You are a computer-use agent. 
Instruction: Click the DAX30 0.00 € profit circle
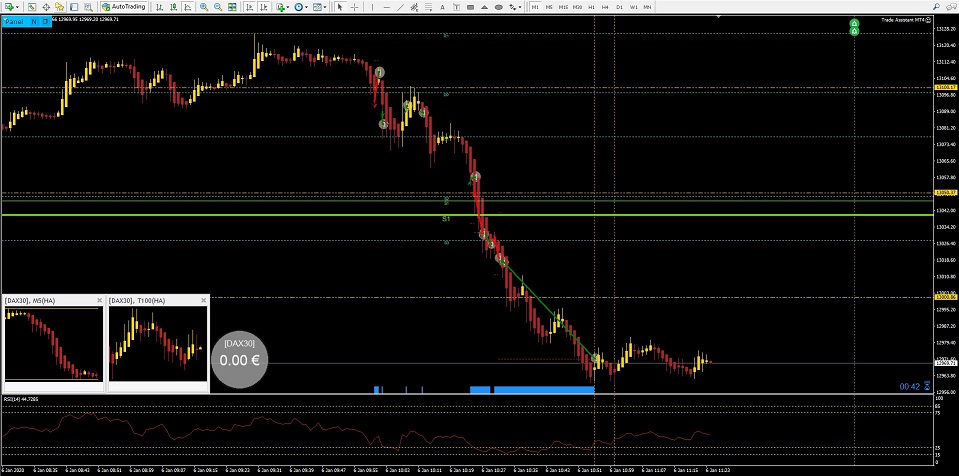tap(239, 360)
